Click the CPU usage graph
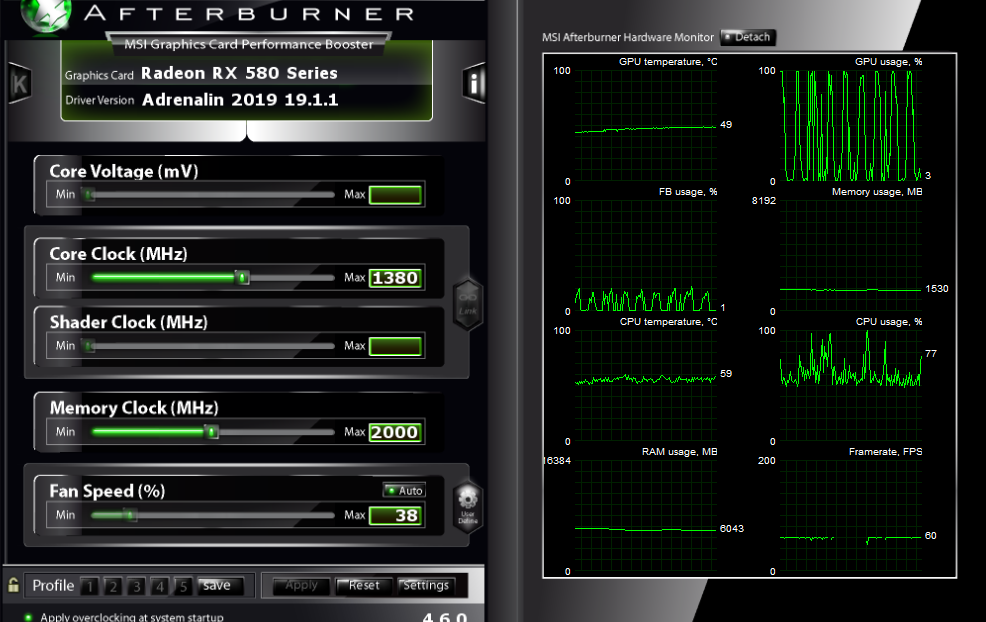Viewport: 986px width, 622px height. tap(851, 386)
